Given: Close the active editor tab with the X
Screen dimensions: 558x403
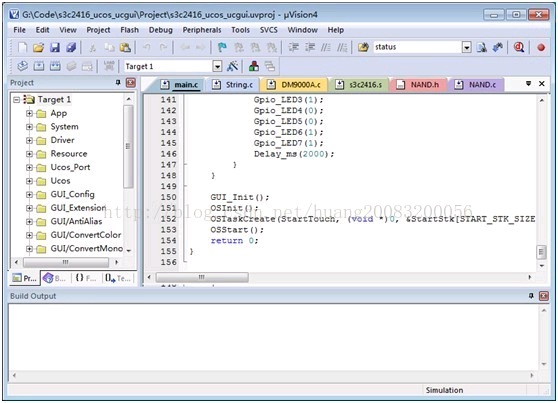Looking at the screenshot, I should 542,84.
